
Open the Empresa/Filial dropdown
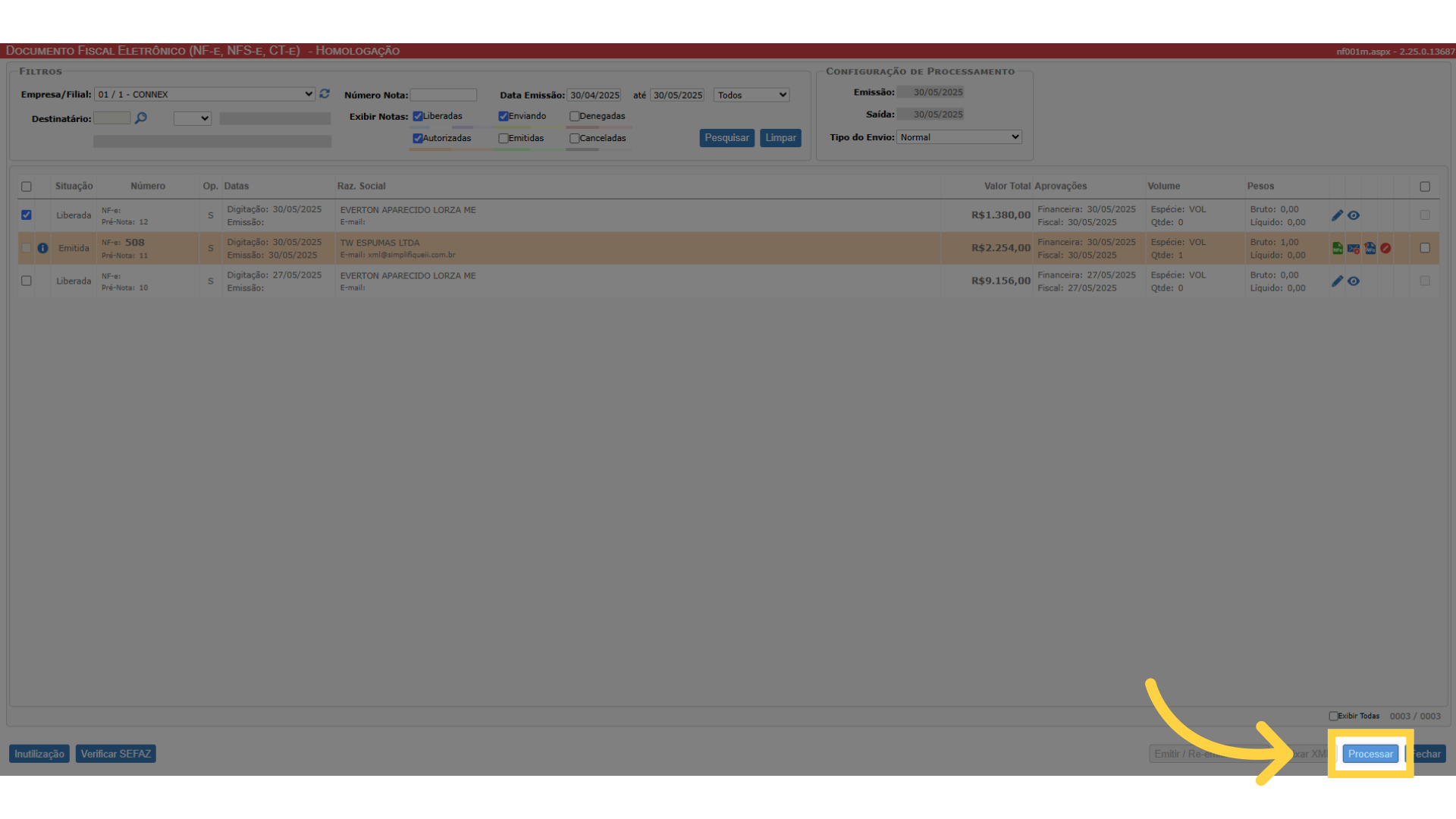[x=205, y=95]
